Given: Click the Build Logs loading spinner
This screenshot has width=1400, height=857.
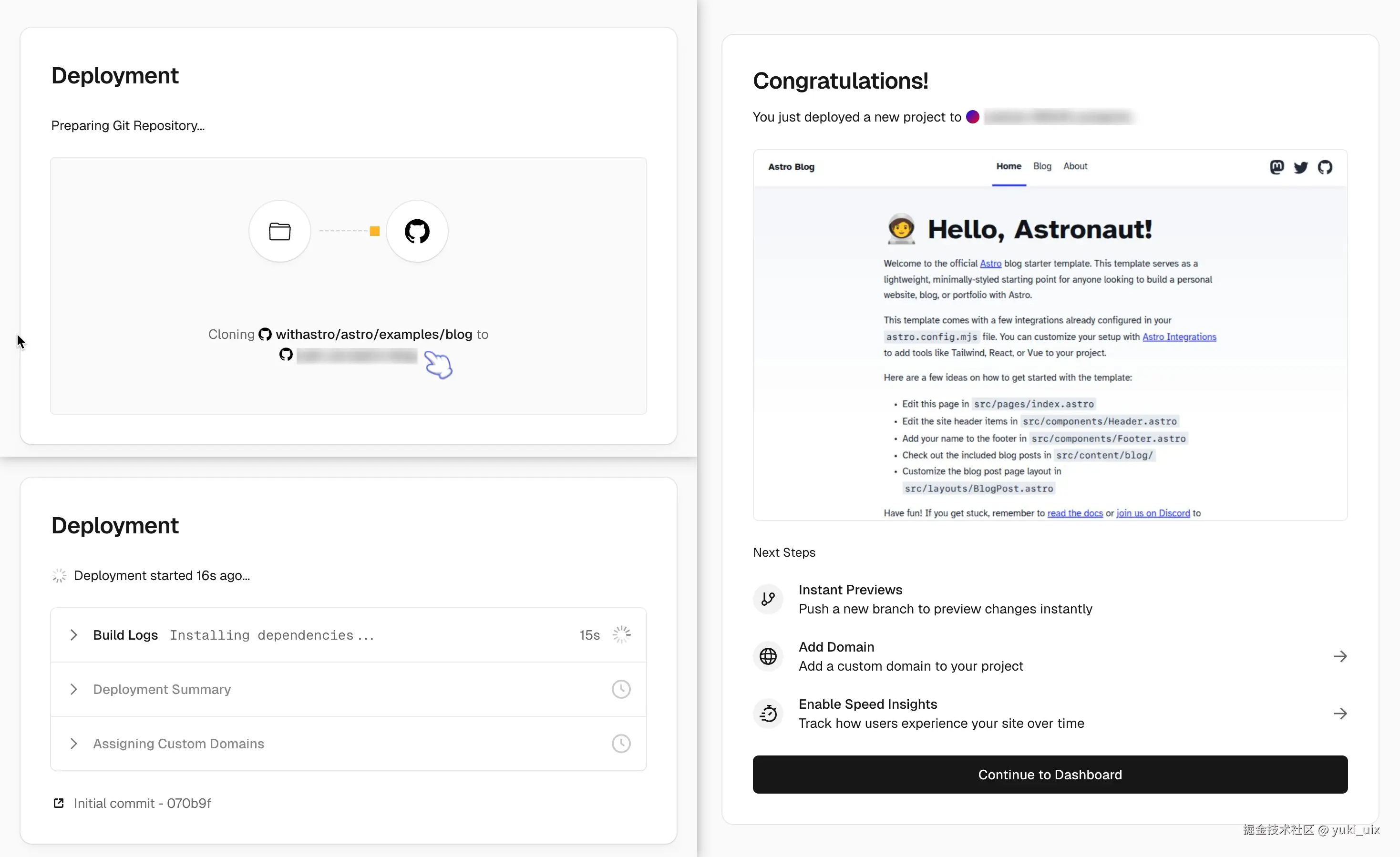Looking at the screenshot, I should (622, 634).
